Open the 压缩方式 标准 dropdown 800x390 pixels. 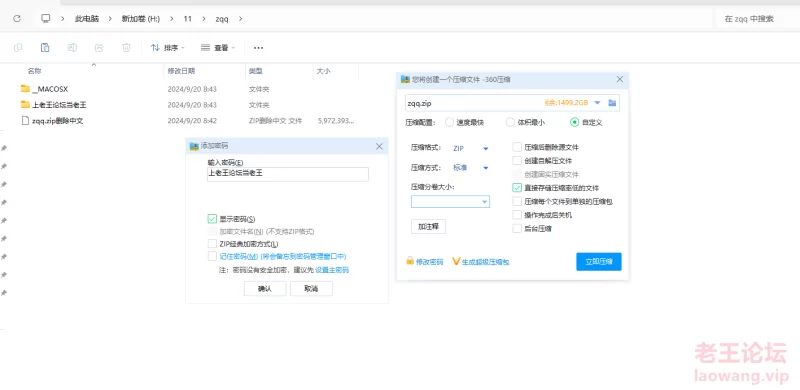pos(485,168)
